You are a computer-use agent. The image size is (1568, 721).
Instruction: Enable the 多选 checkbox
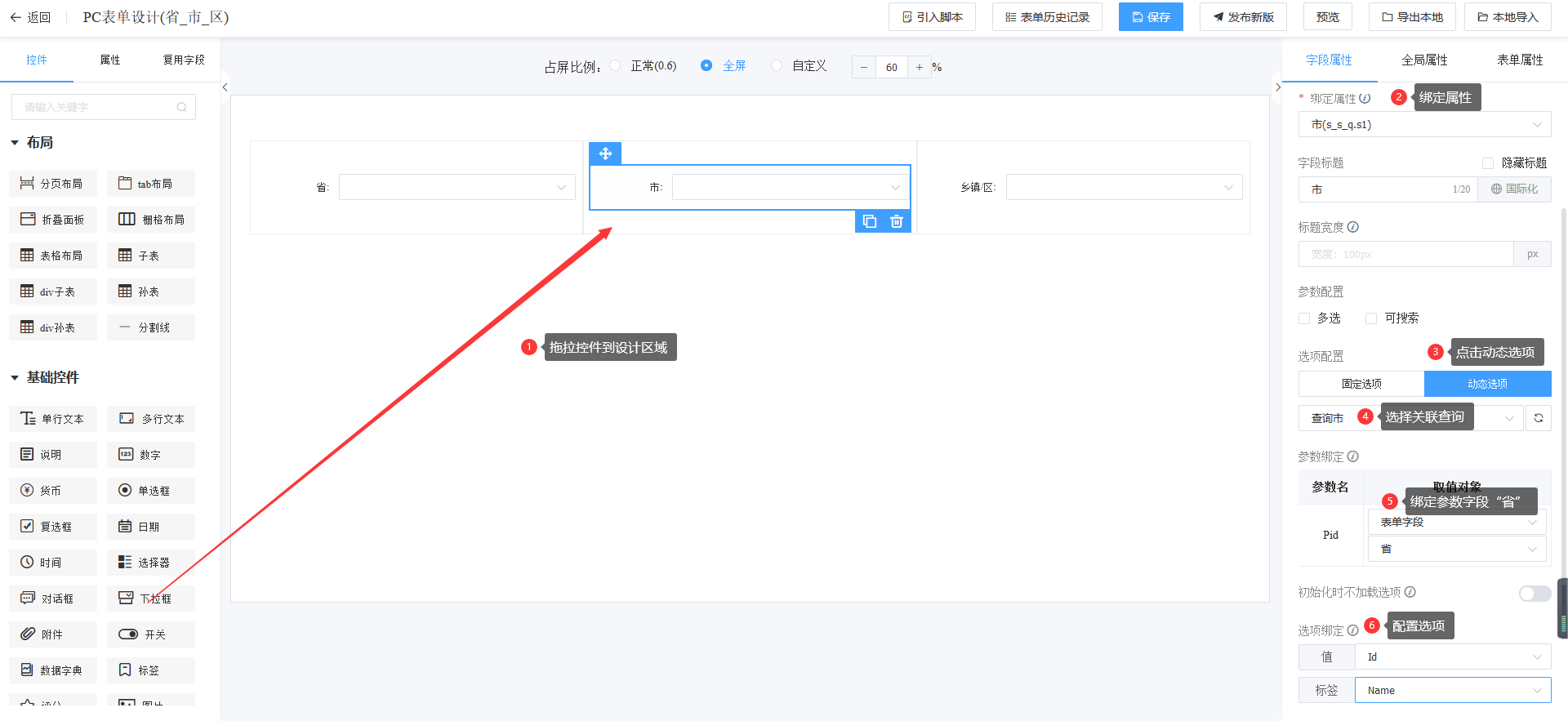(x=1304, y=318)
